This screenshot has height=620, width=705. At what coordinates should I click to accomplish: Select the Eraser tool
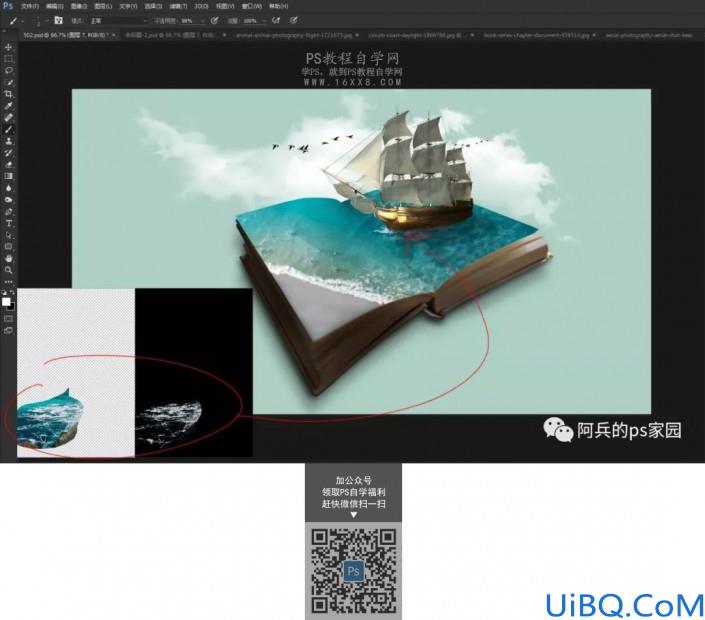(8, 165)
